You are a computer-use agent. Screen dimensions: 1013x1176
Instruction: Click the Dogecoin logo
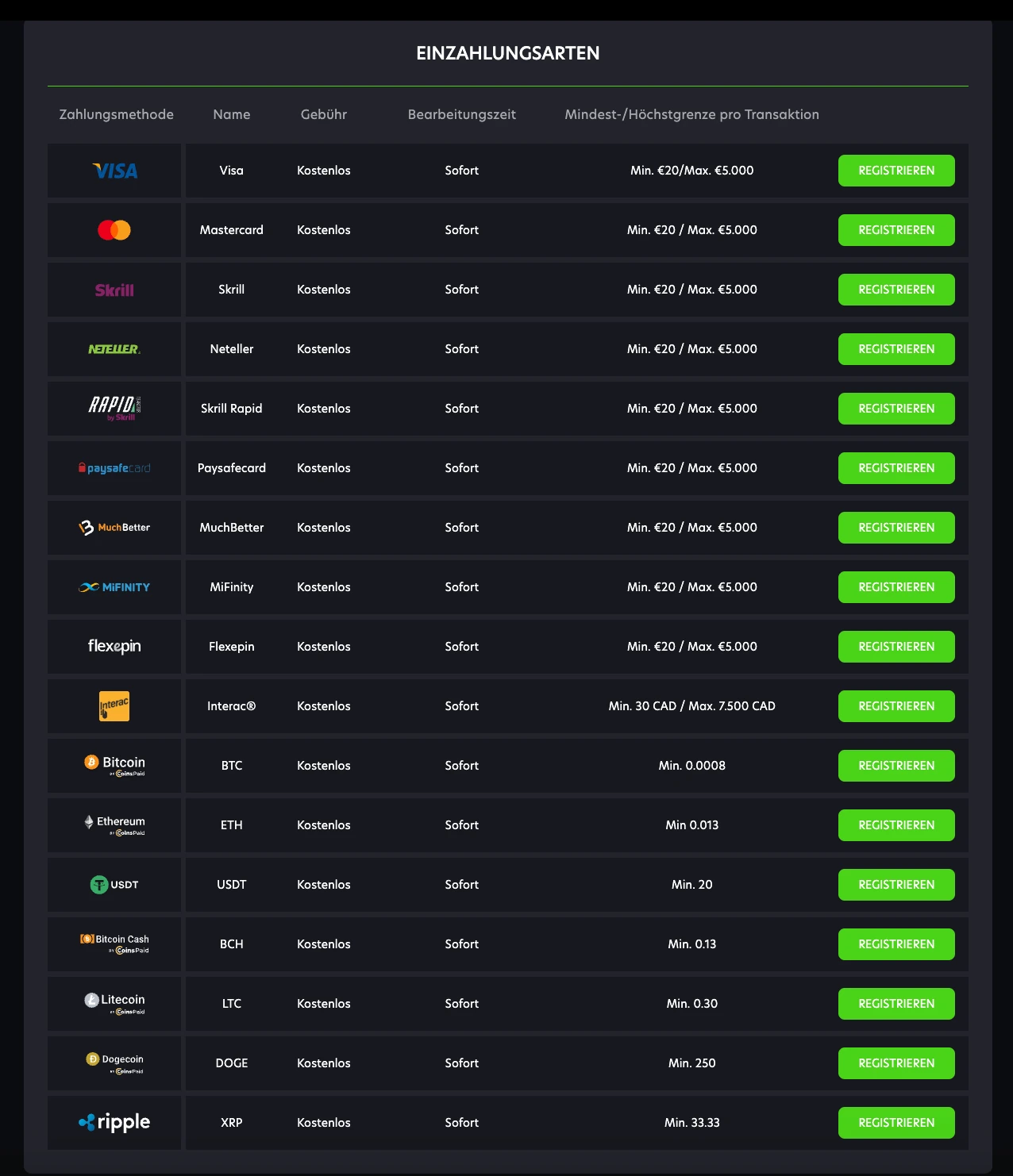tap(114, 1063)
